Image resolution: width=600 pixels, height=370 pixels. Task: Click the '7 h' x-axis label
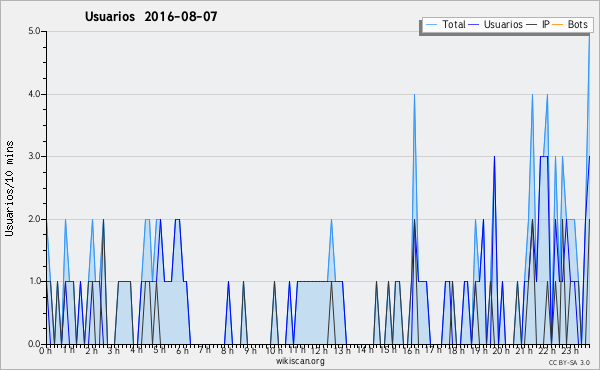(204, 349)
